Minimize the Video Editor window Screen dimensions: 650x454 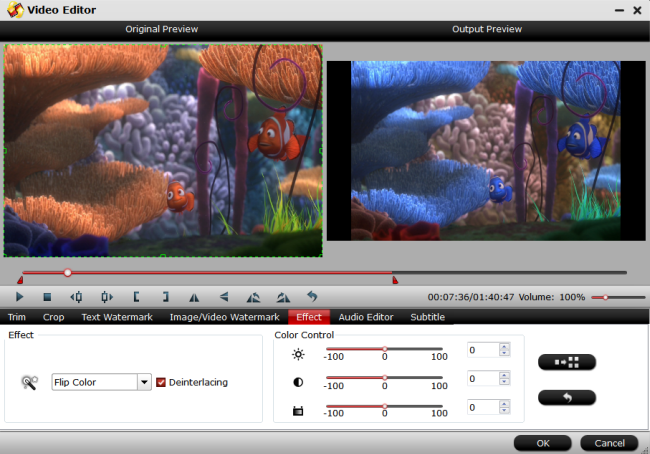click(619, 10)
